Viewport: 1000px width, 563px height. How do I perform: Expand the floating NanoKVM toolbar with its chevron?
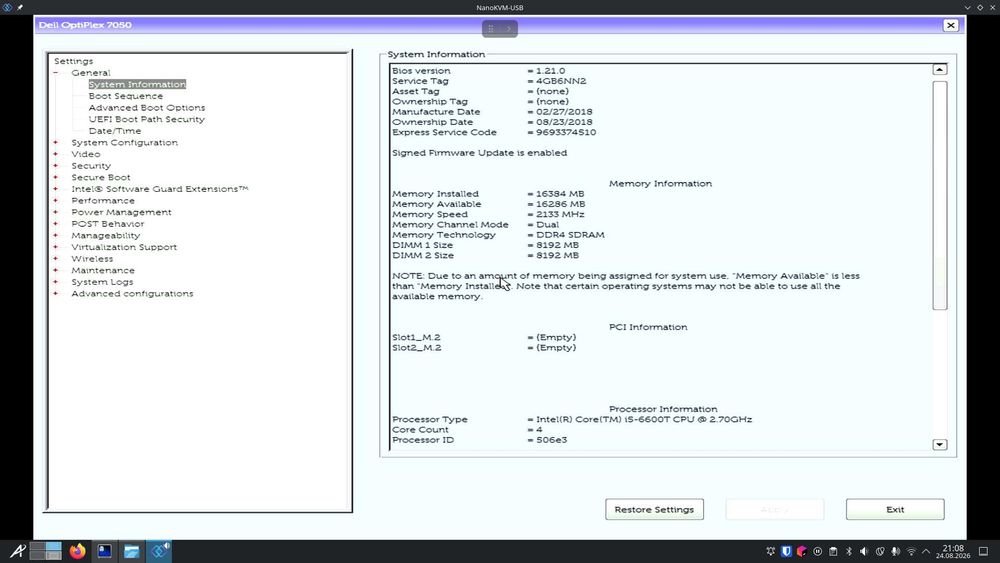(x=509, y=29)
